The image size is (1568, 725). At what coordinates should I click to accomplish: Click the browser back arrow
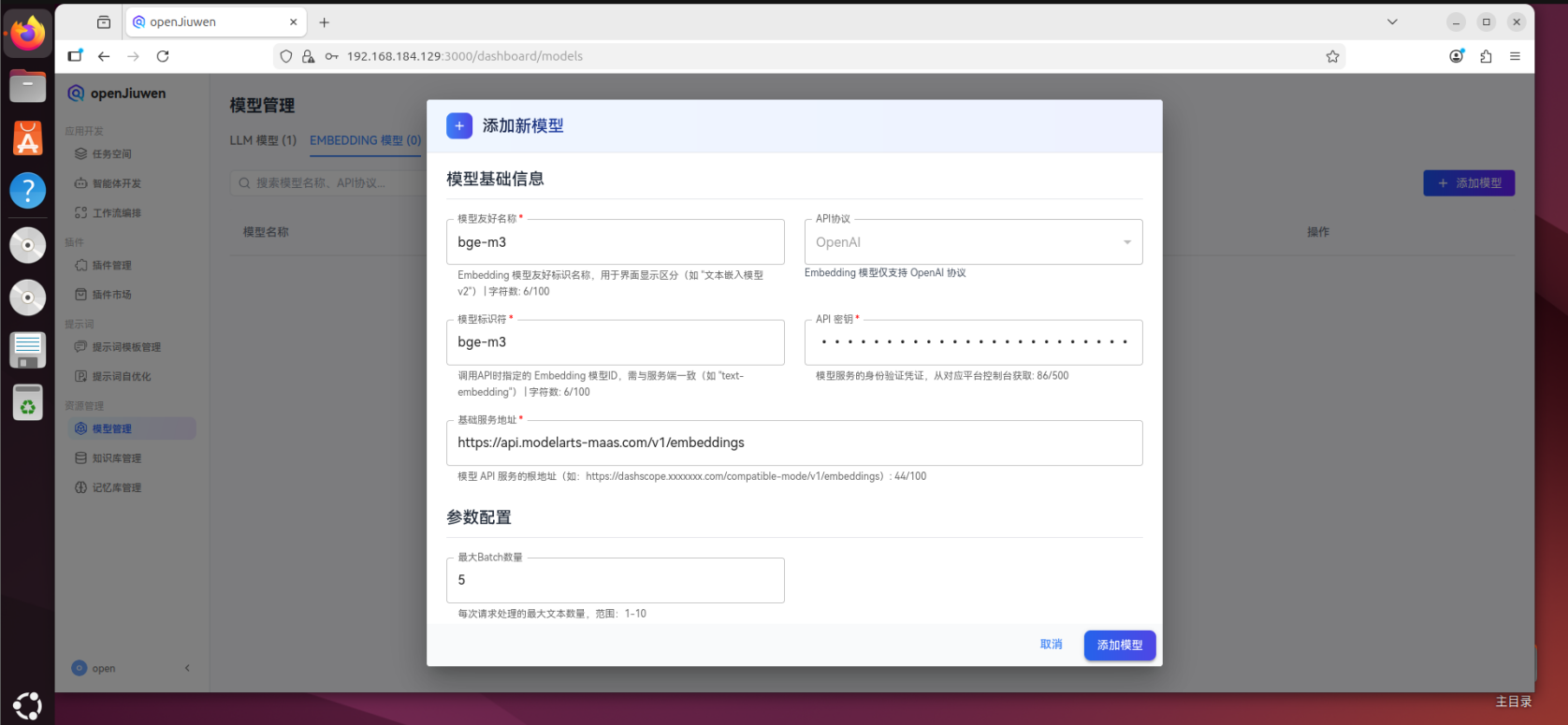[104, 56]
